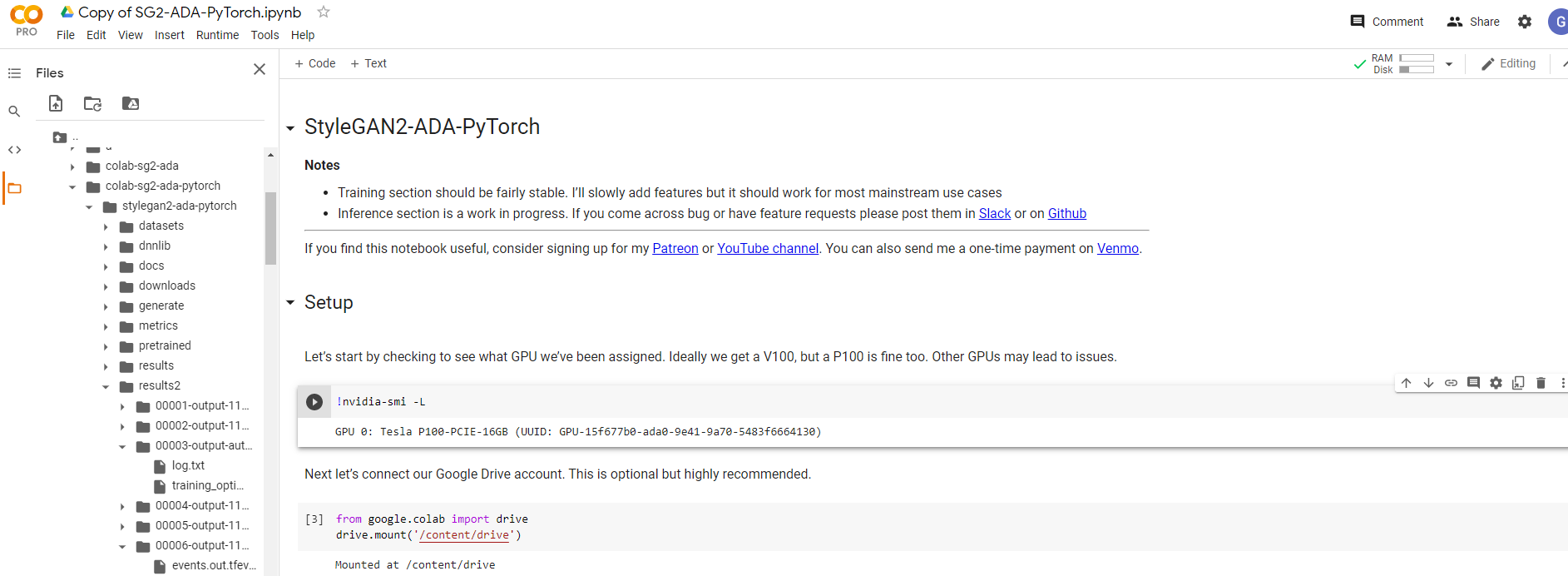The image size is (1568, 576).
Task: Upload a file to session storage
Action: [x=55, y=103]
